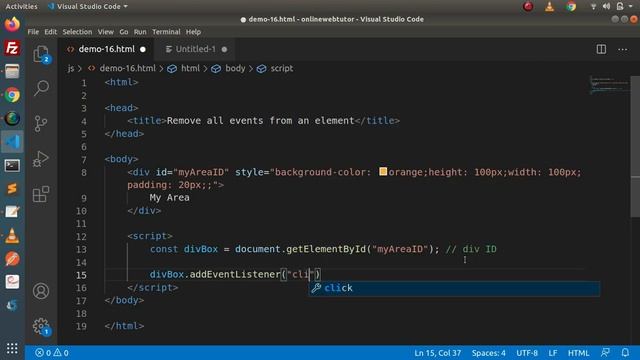Click HTML language mode in status bar
The height and width of the screenshot is (360, 640).
click(x=578, y=353)
